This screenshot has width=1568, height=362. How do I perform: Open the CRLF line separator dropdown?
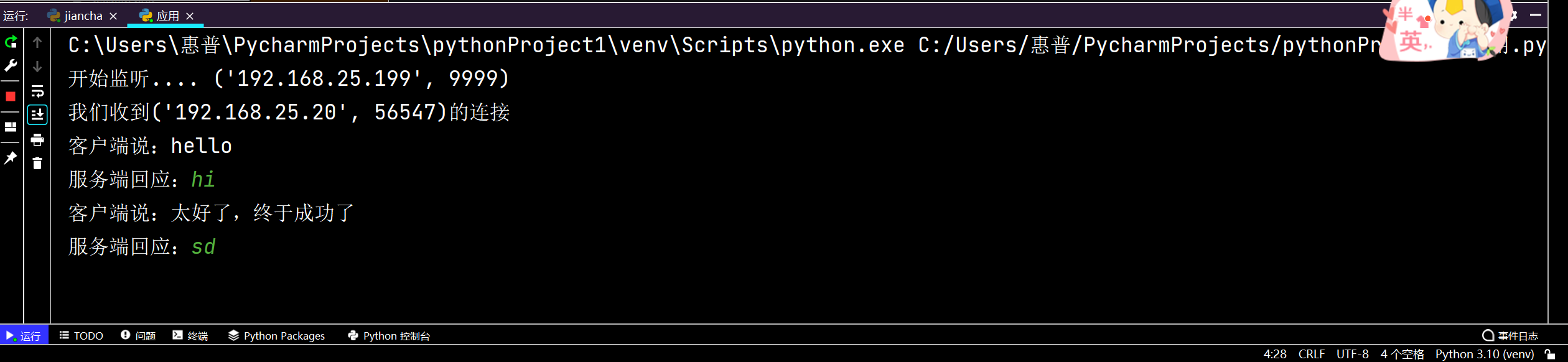1311,354
